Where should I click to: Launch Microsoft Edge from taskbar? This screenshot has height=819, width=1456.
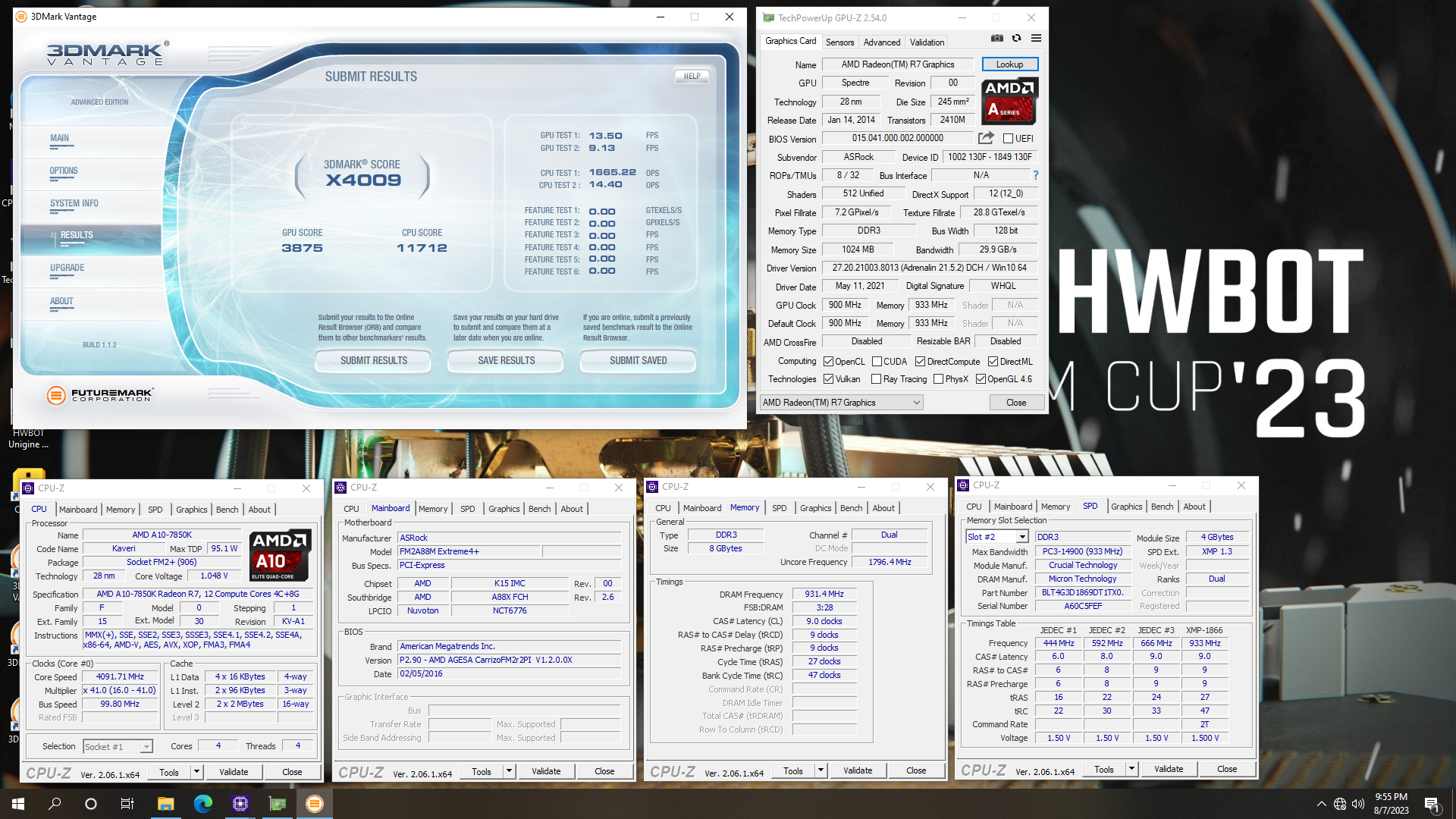(202, 804)
